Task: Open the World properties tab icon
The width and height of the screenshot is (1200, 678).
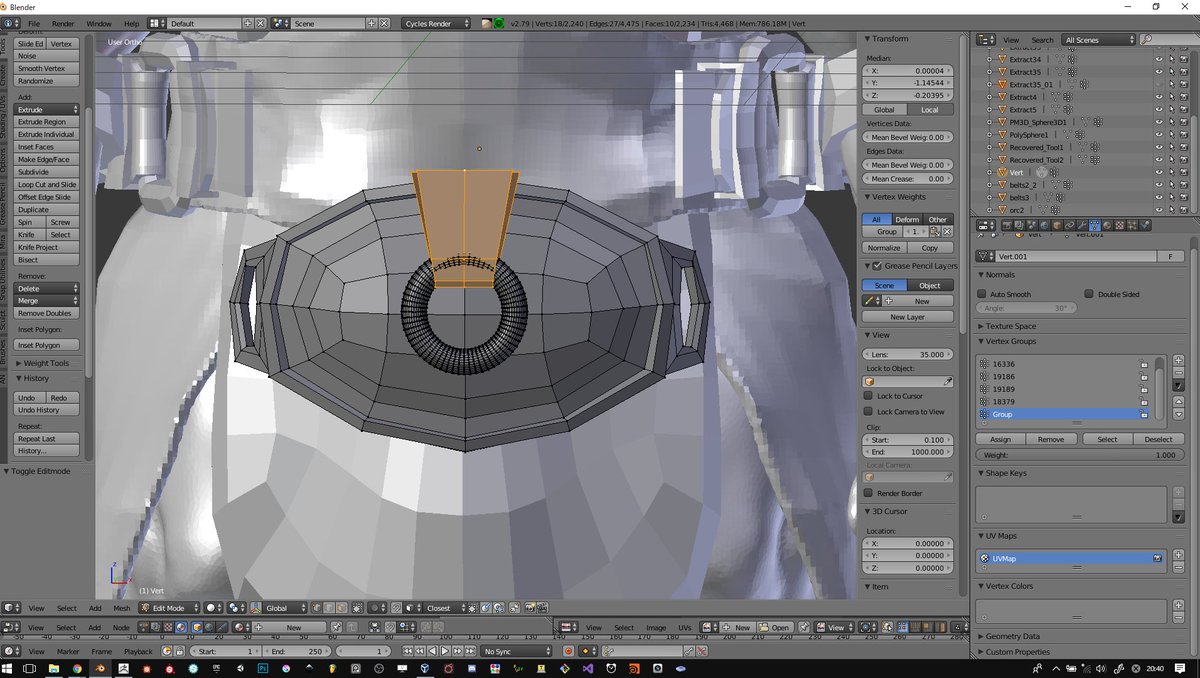Action: 1044,225
